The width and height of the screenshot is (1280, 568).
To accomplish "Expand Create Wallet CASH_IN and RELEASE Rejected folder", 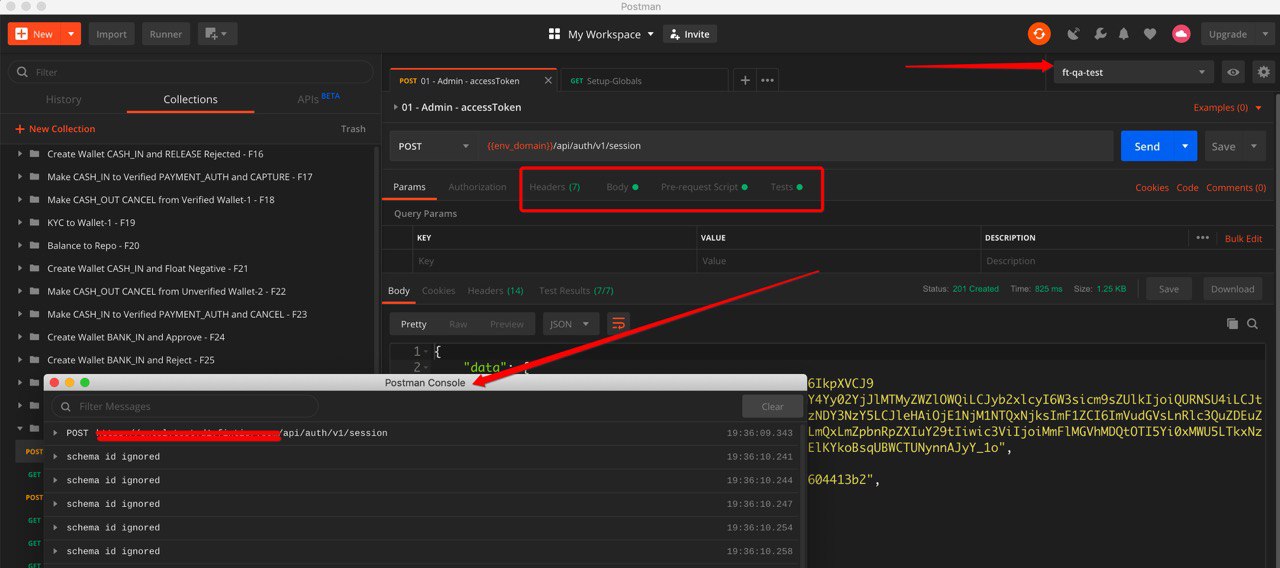I will [19, 154].
